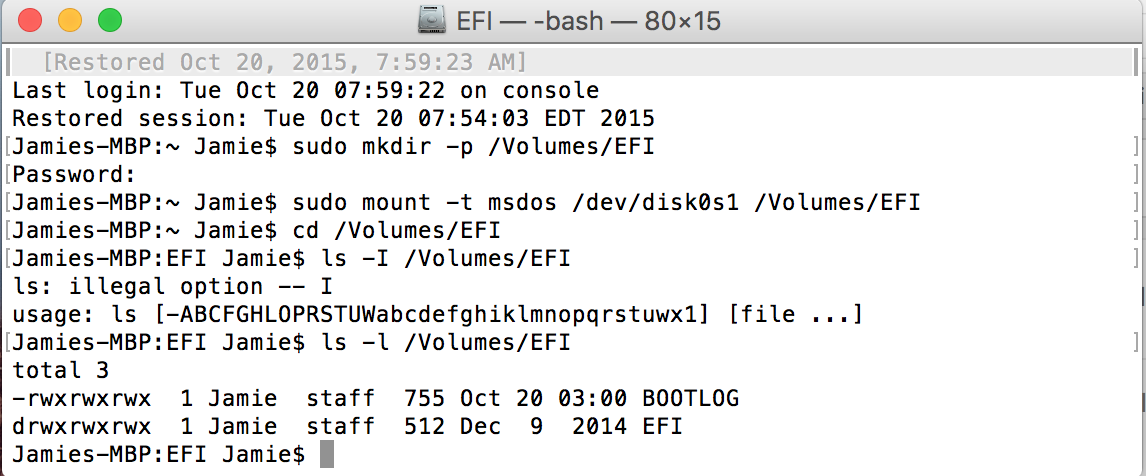Click the Password prompt line
Image resolution: width=1146 pixels, height=476 pixels.
75,175
